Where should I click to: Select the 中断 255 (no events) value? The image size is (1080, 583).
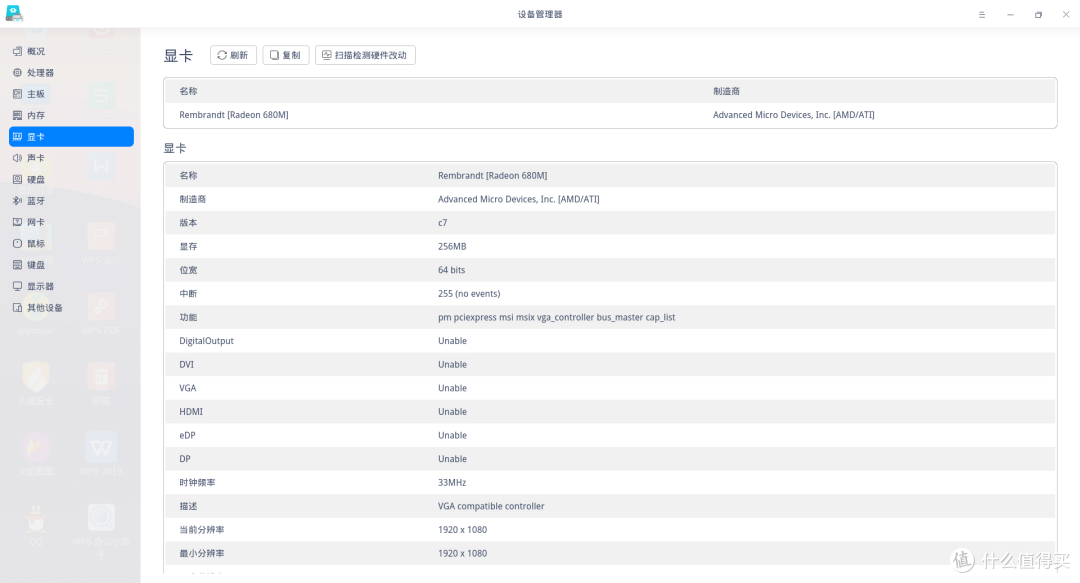coord(469,294)
